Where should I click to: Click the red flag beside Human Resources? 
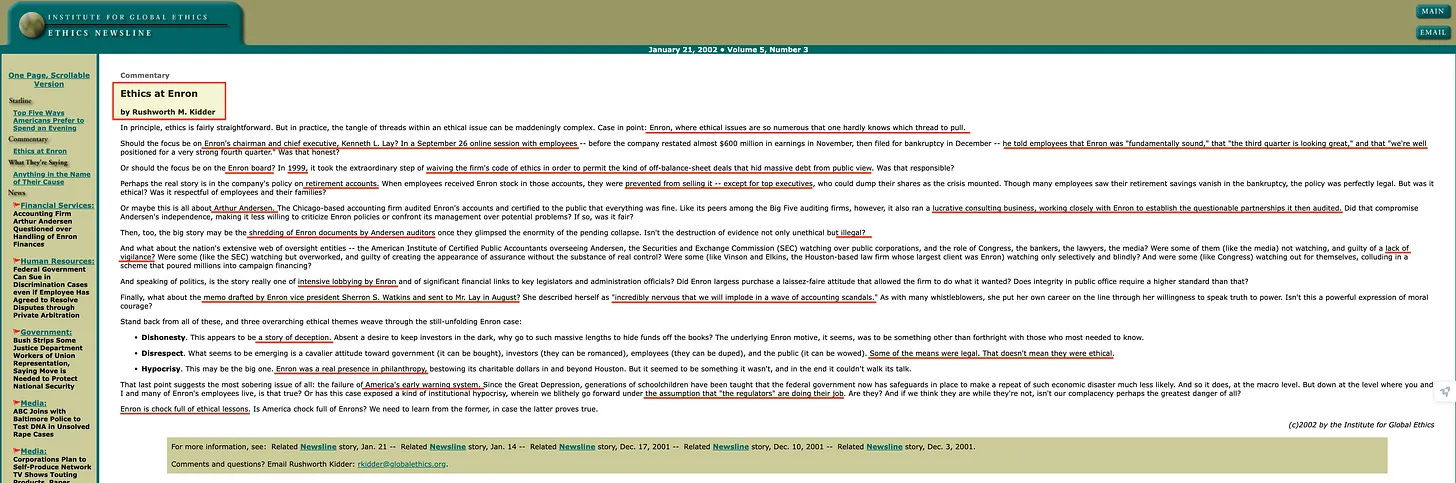coord(16,261)
